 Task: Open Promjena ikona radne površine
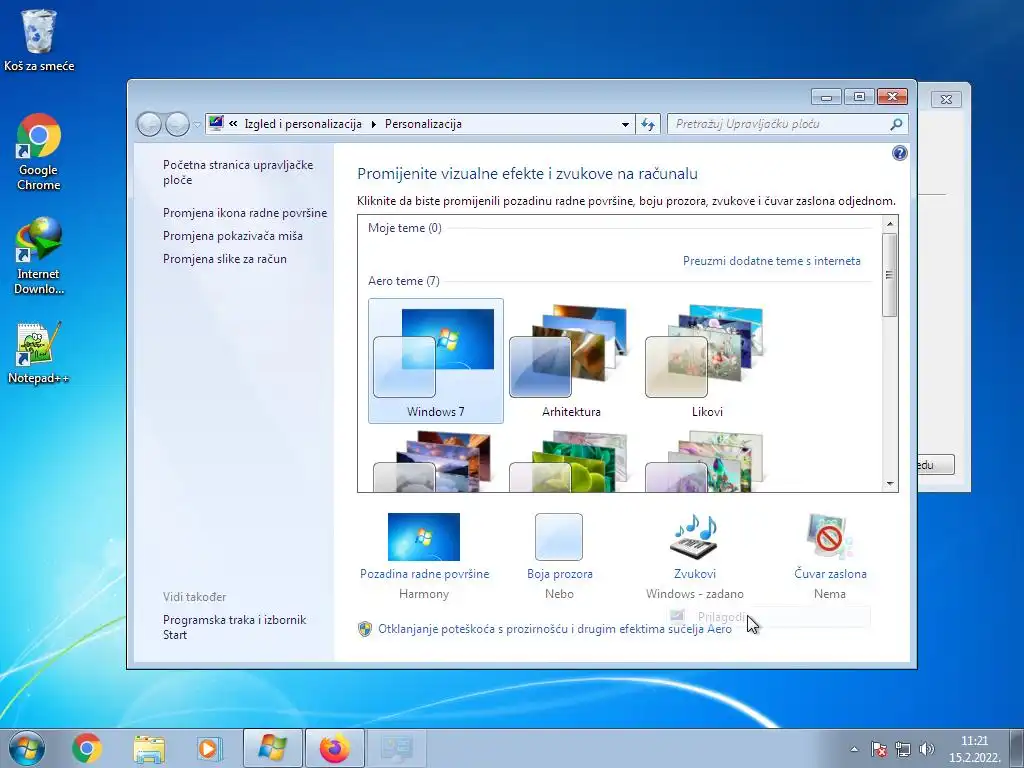tap(245, 213)
